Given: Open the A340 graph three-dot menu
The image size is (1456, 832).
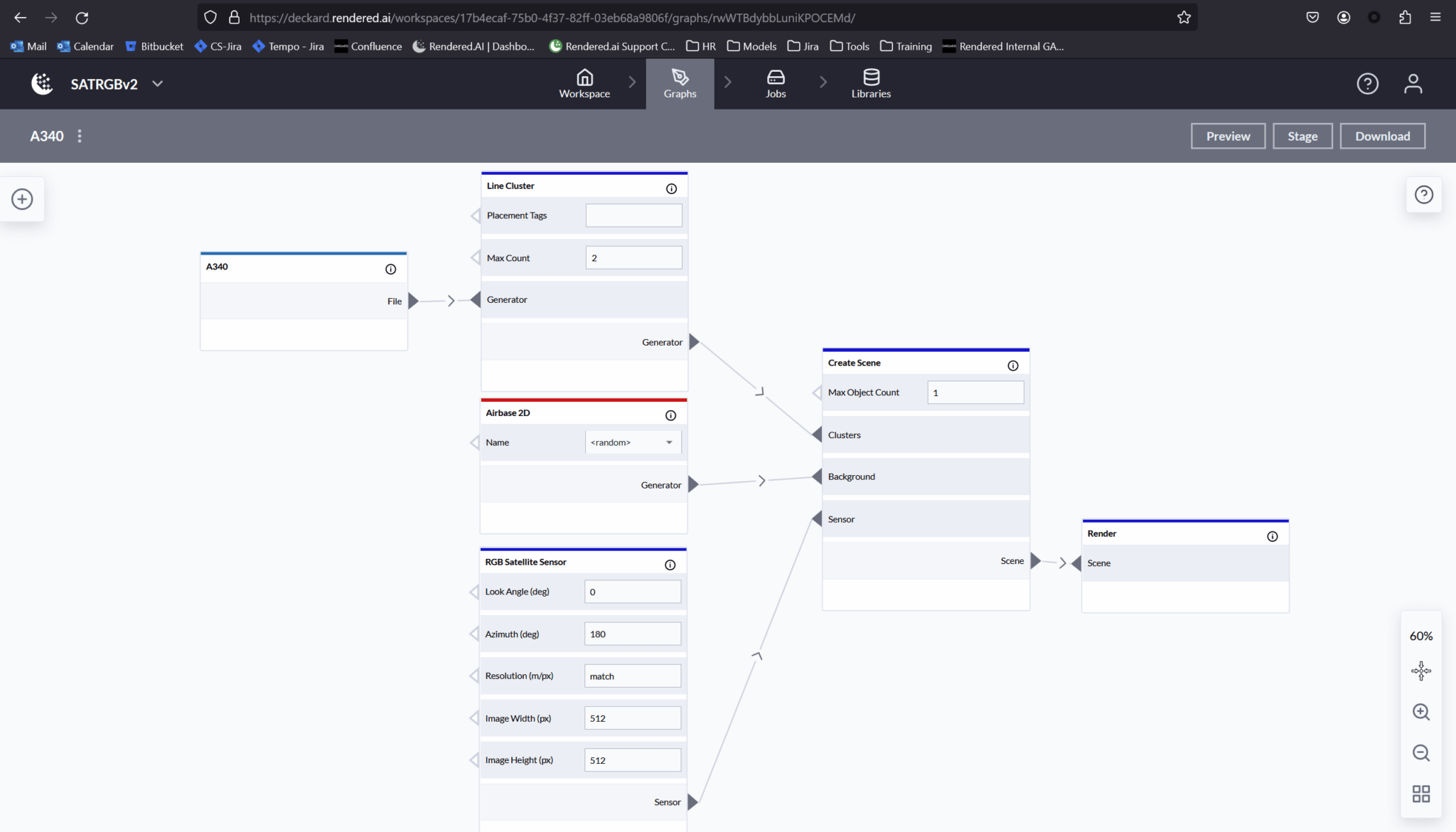Looking at the screenshot, I should pos(80,136).
